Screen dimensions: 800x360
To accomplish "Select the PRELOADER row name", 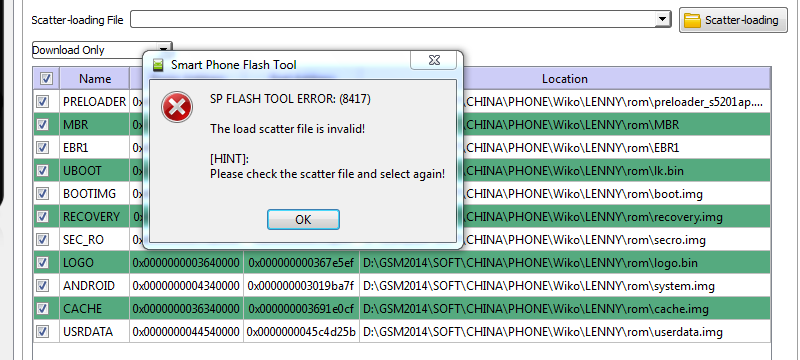I will click(x=94, y=101).
